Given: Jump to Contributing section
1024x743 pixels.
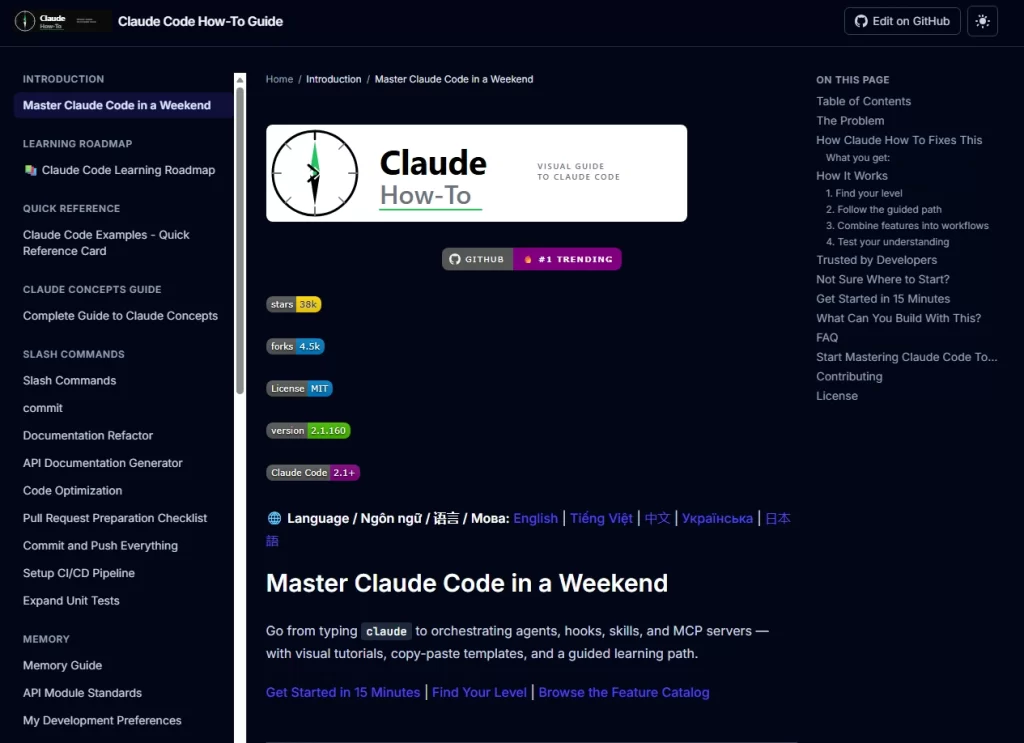Looking at the screenshot, I should pos(849,376).
